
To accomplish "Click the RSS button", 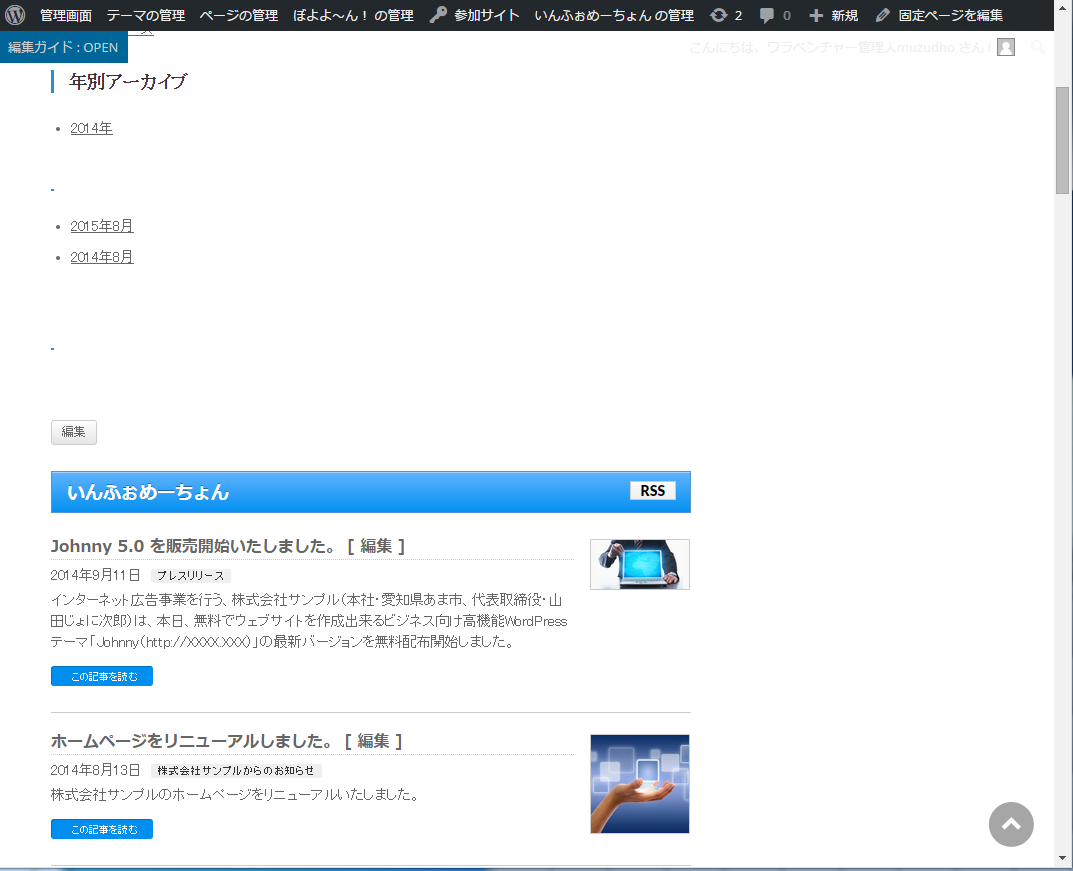I will [653, 491].
